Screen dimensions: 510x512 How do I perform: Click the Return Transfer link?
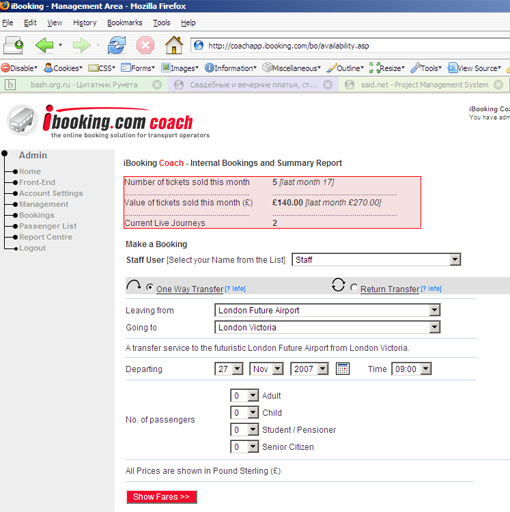pyautogui.click(x=390, y=289)
